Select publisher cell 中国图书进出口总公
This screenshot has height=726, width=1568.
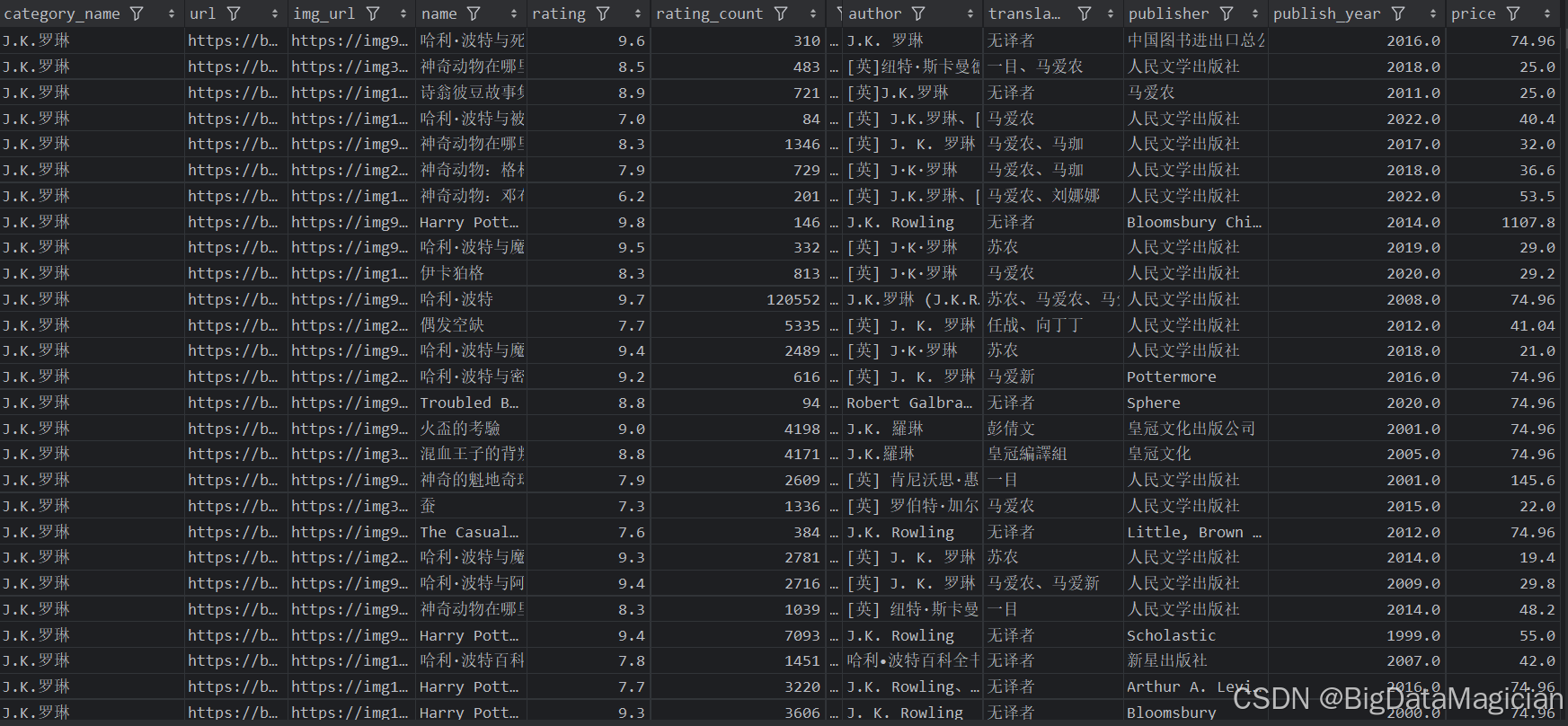[1196, 40]
